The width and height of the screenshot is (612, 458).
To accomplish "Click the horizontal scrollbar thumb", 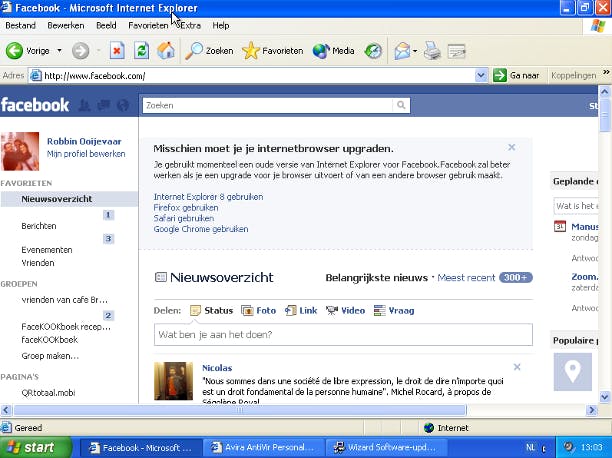I will coord(240,410).
